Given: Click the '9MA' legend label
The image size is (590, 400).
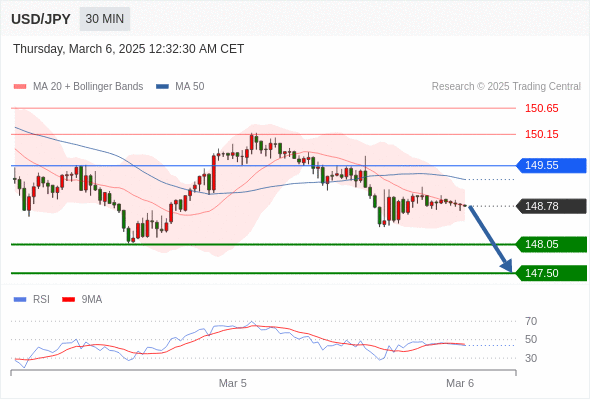Looking at the screenshot, I should click(x=92, y=300).
